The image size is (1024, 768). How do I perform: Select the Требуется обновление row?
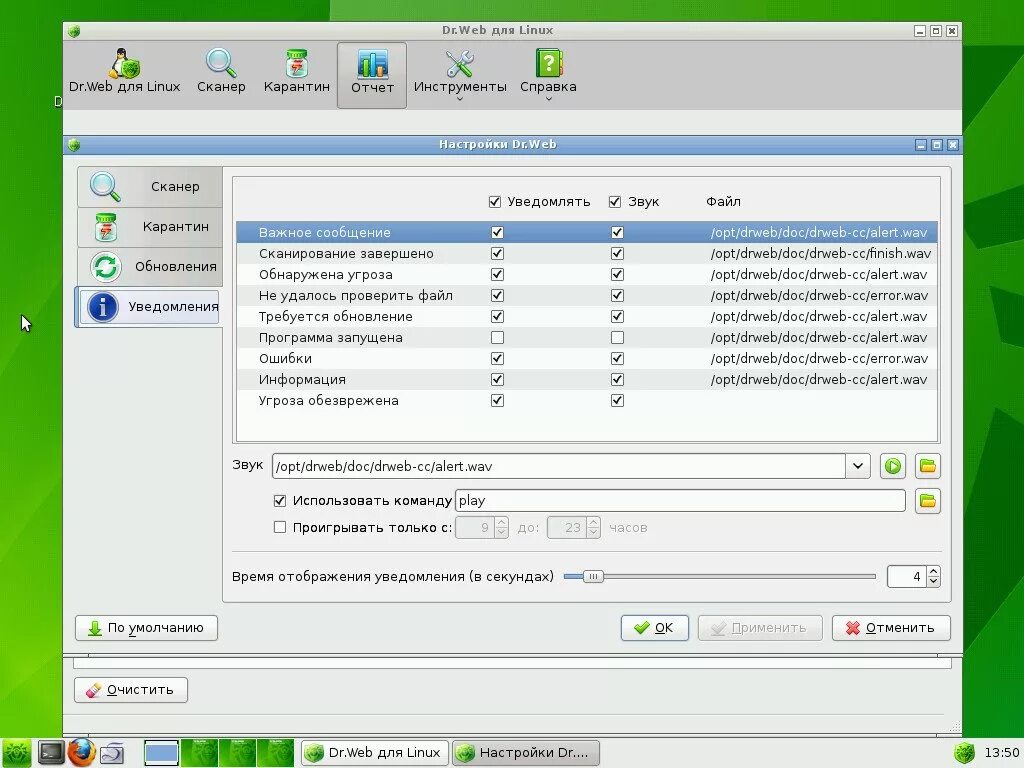[586, 317]
